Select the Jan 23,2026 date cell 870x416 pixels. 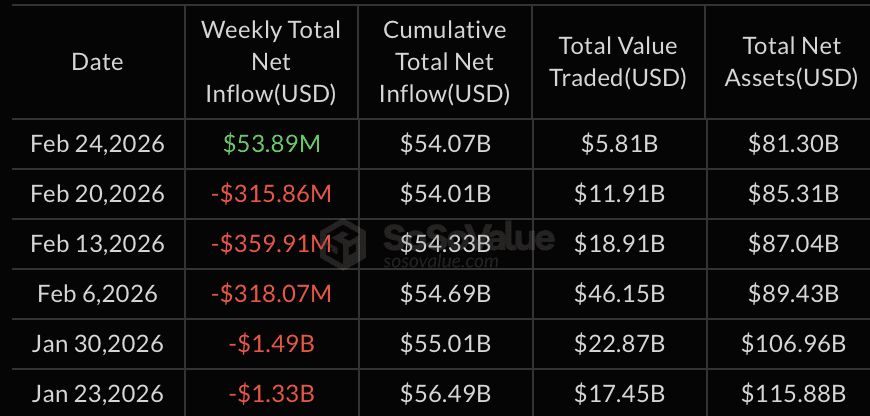[x=98, y=394]
